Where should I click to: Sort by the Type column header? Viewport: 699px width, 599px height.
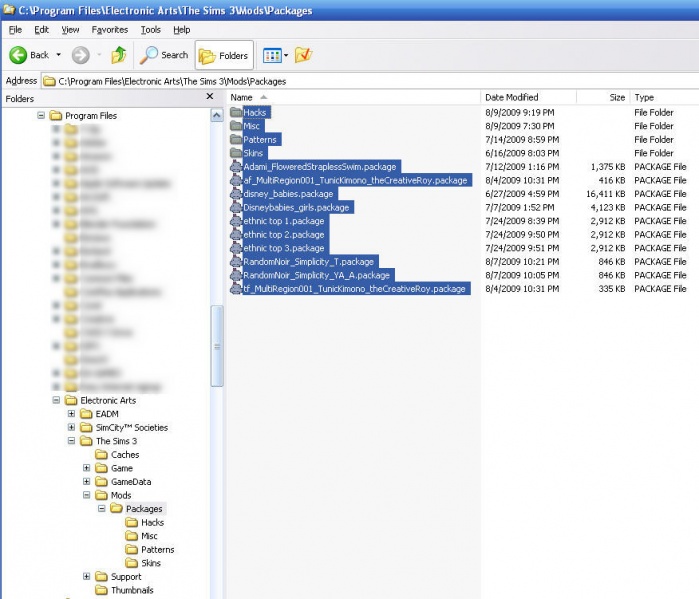(x=664, y=97)
